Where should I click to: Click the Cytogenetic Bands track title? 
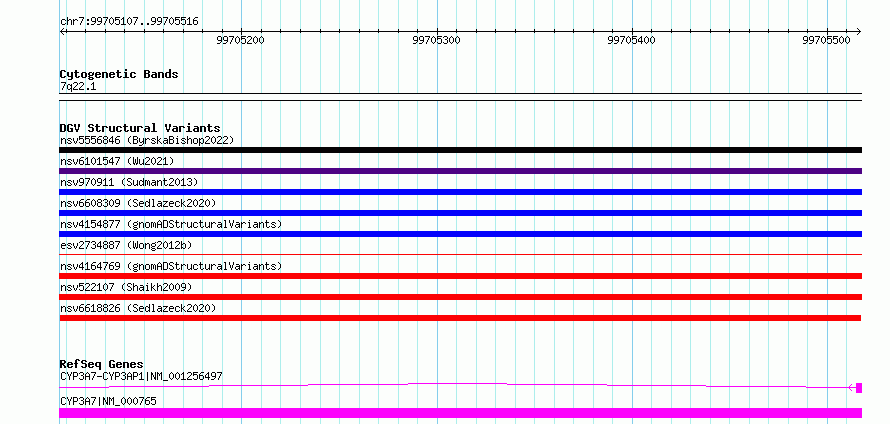click(x=119, y=74)
